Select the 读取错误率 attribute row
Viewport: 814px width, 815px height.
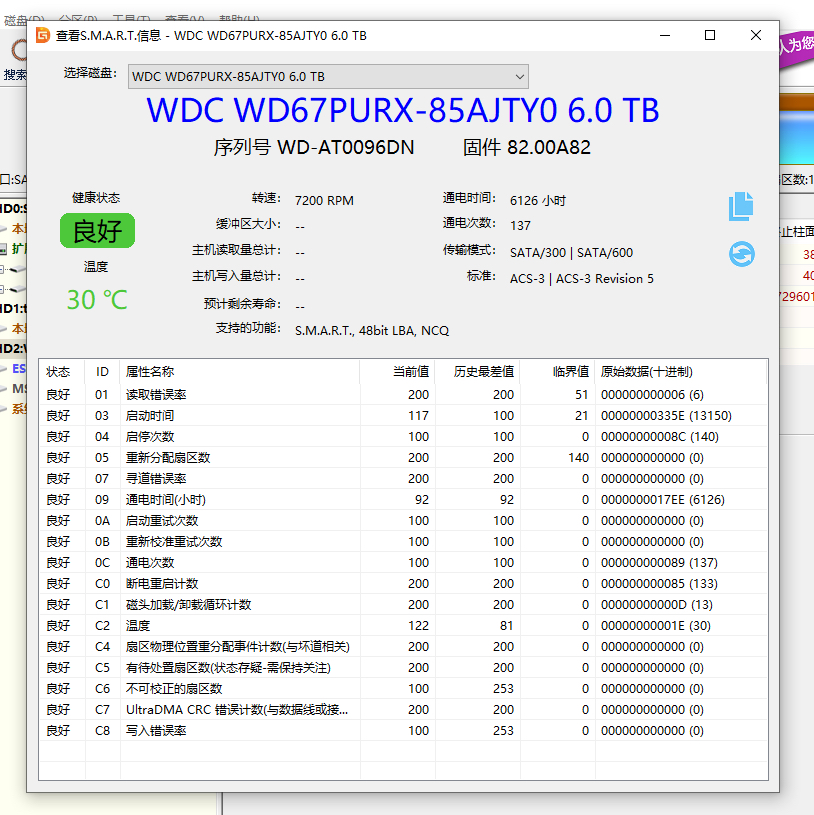pyautogui.click(x=200, y=394)
